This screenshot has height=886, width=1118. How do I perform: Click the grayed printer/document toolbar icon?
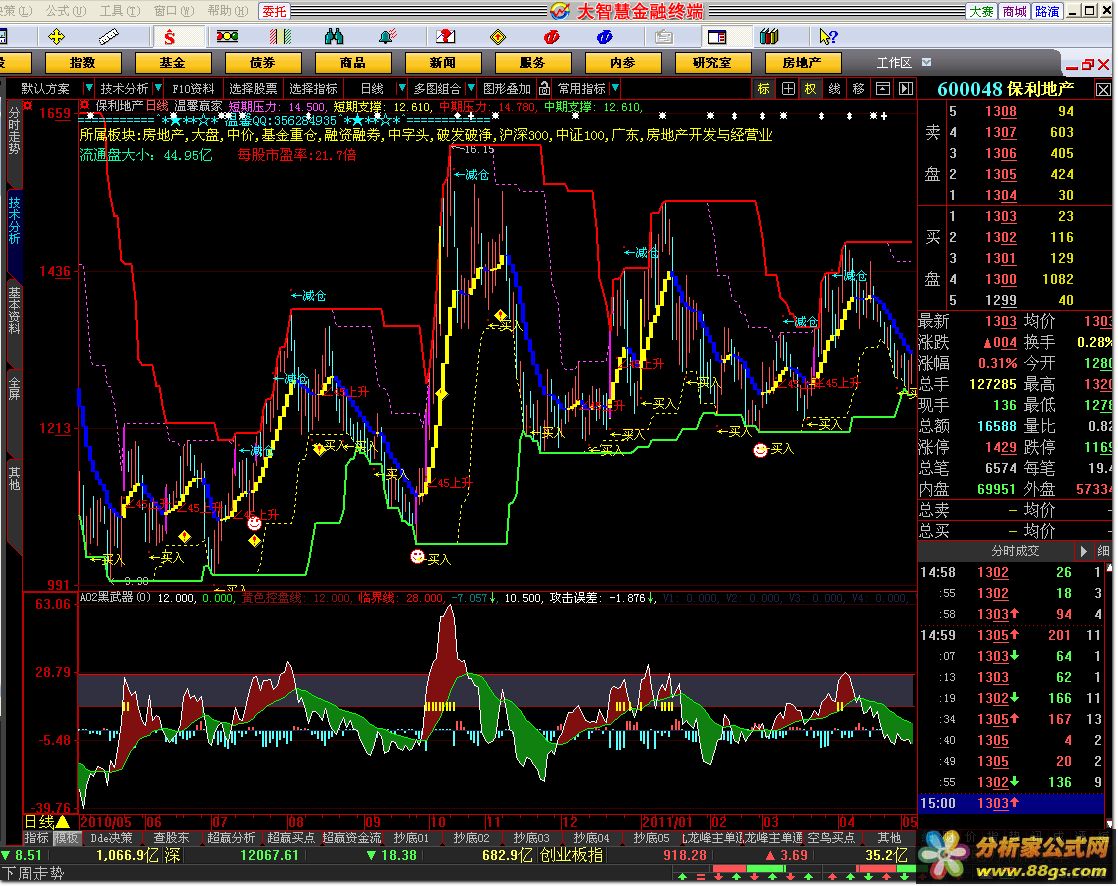coord(664,36)
